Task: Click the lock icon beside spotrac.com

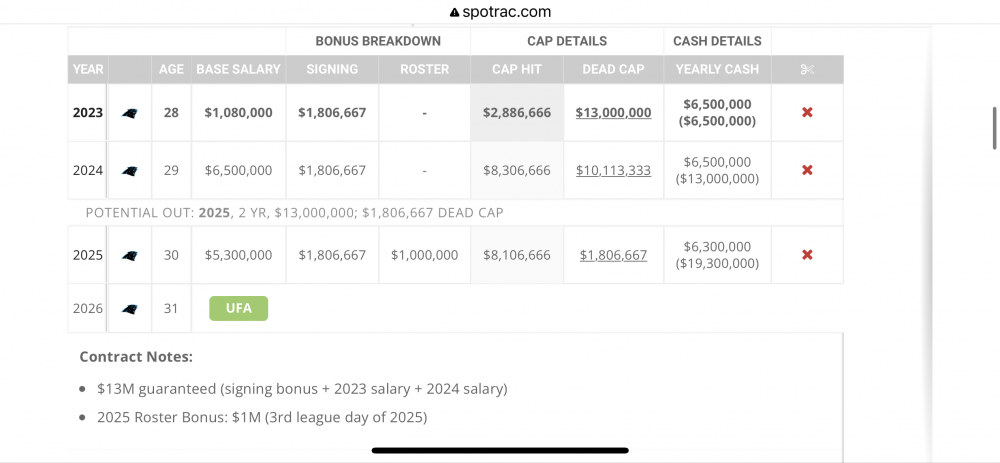Action: [x=454, y=13]
